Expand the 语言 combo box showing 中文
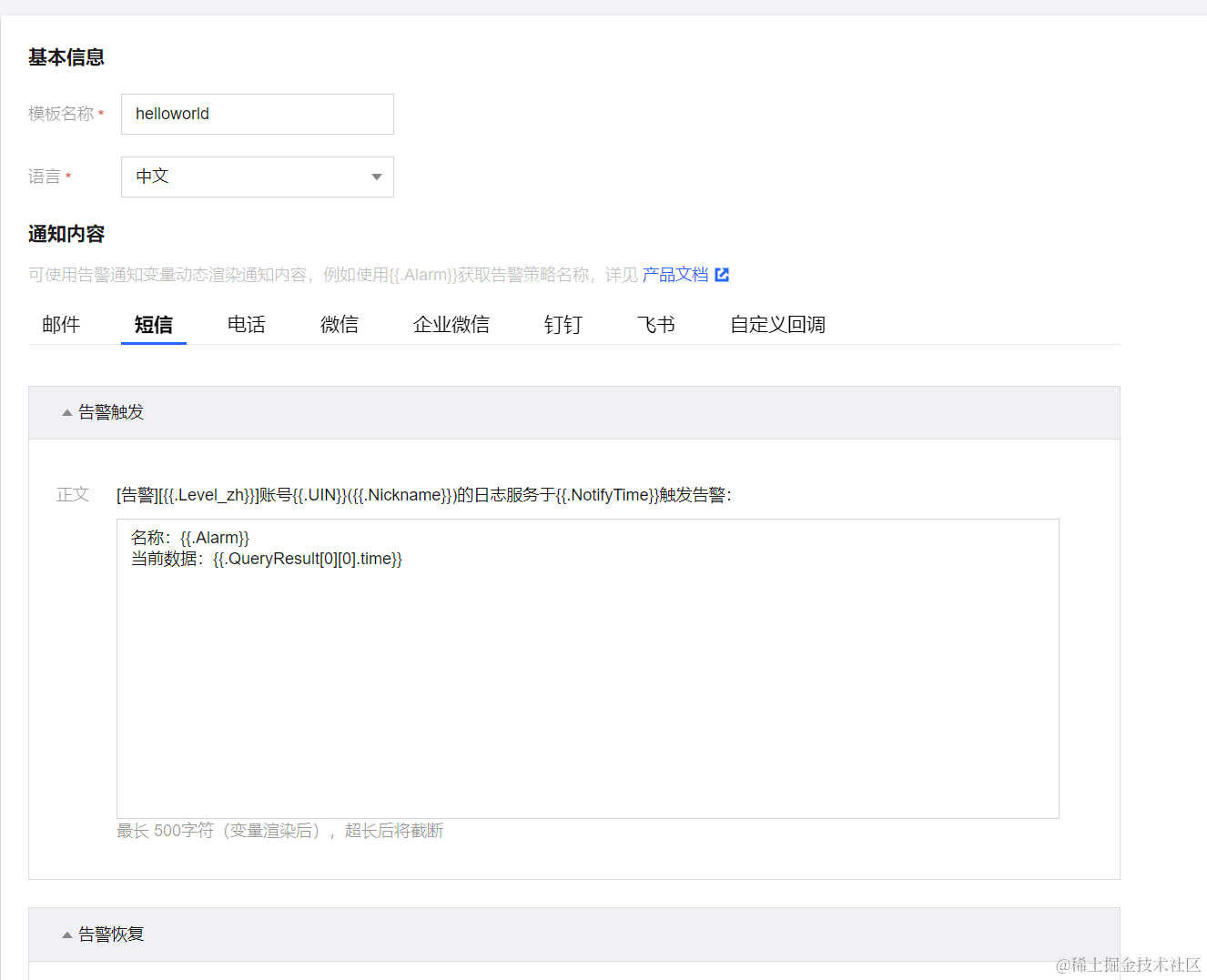 point(257,177)
